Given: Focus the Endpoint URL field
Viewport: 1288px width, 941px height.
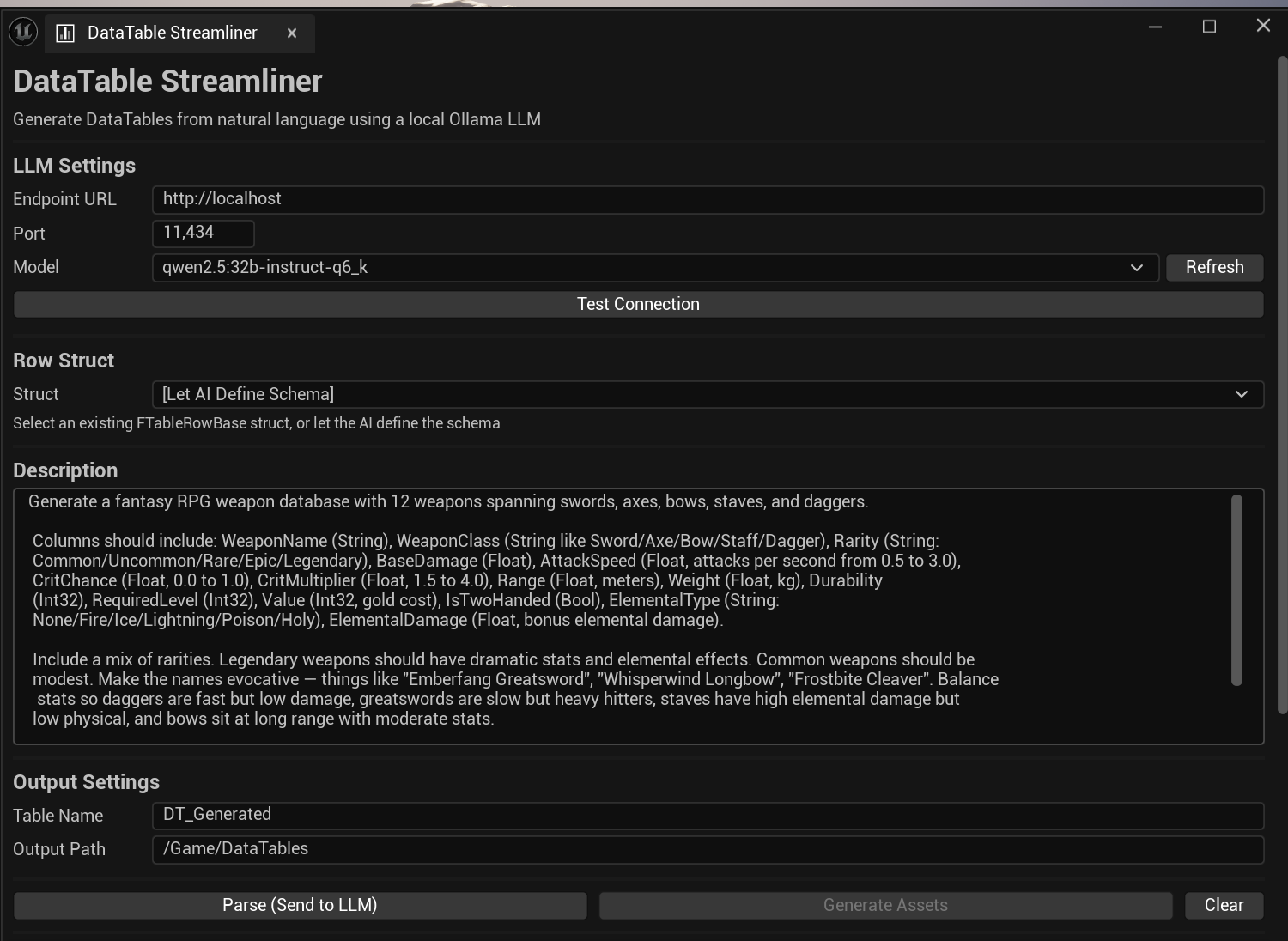Looking at the screenshot, I should [x=707, y=199].
